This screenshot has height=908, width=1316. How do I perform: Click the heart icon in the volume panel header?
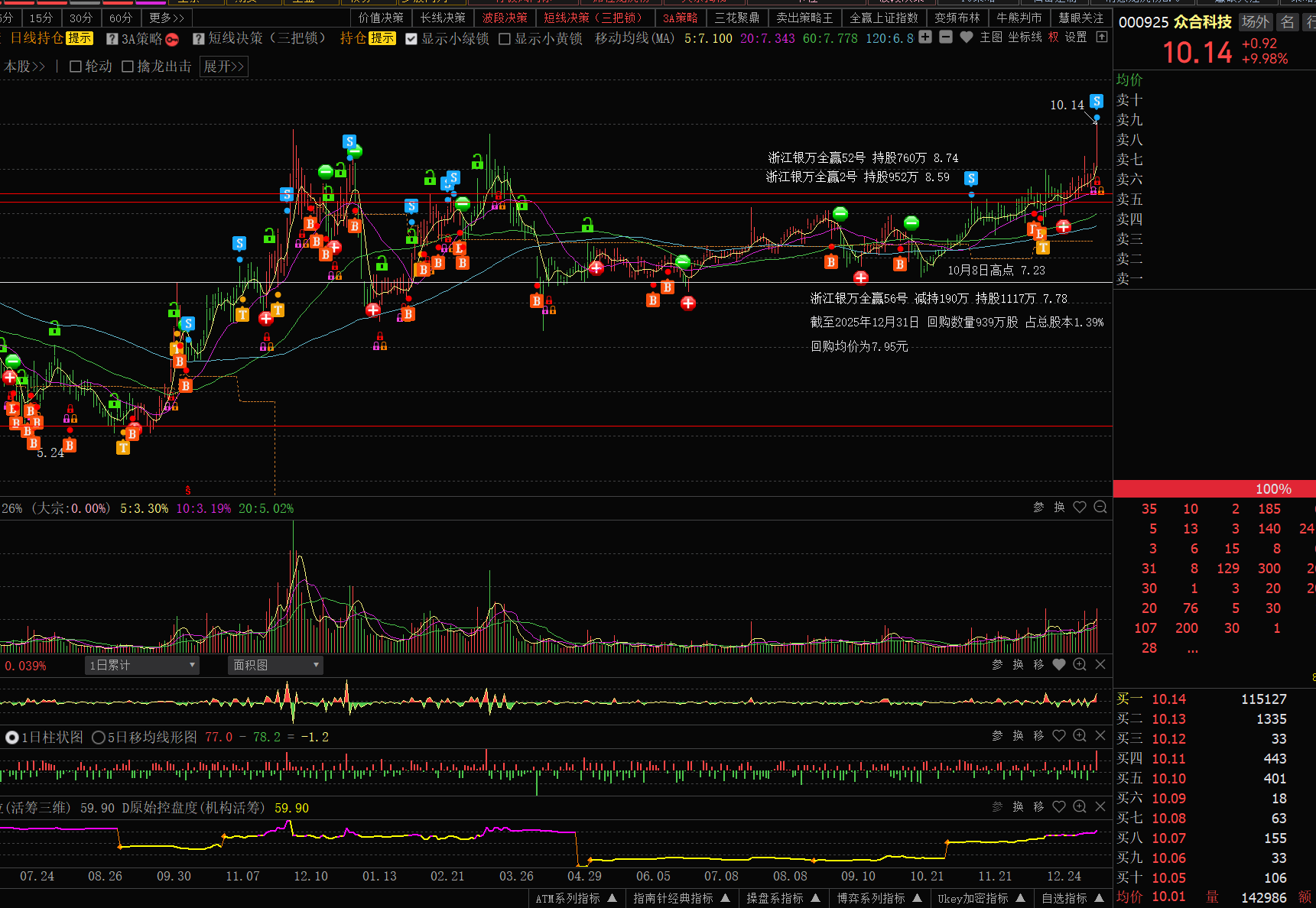(x=1080, y=507)
